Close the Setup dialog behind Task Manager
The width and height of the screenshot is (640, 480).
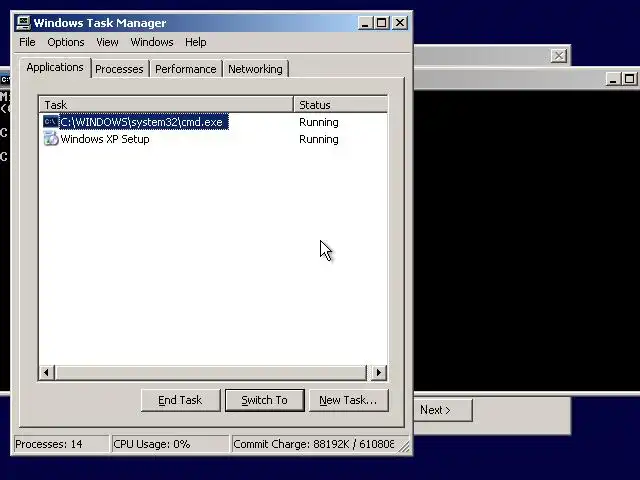coord(559,56)
